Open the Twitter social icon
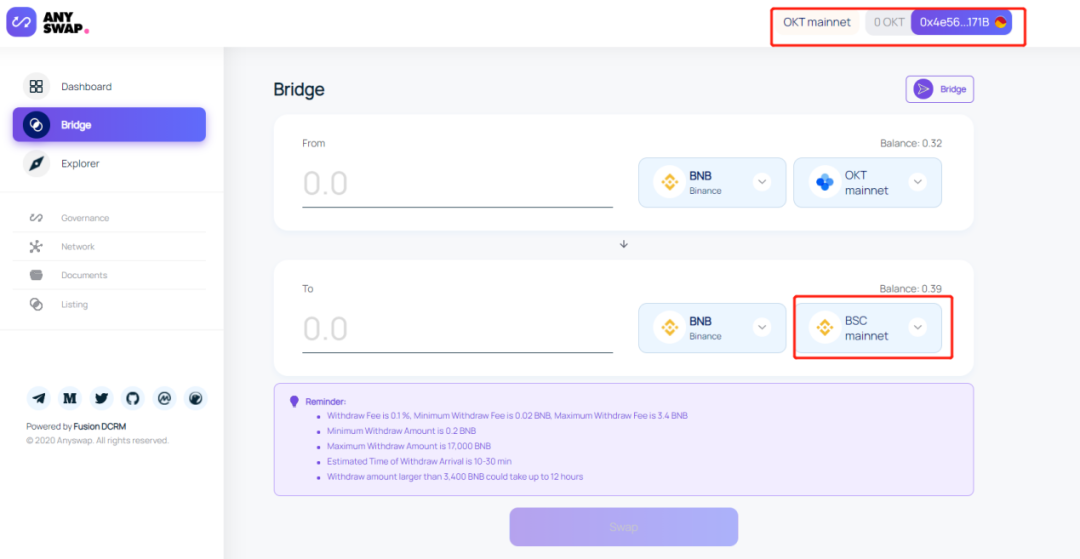This screenshot has width=1080, height=559. pyautogui.click(x=101, y=398)
